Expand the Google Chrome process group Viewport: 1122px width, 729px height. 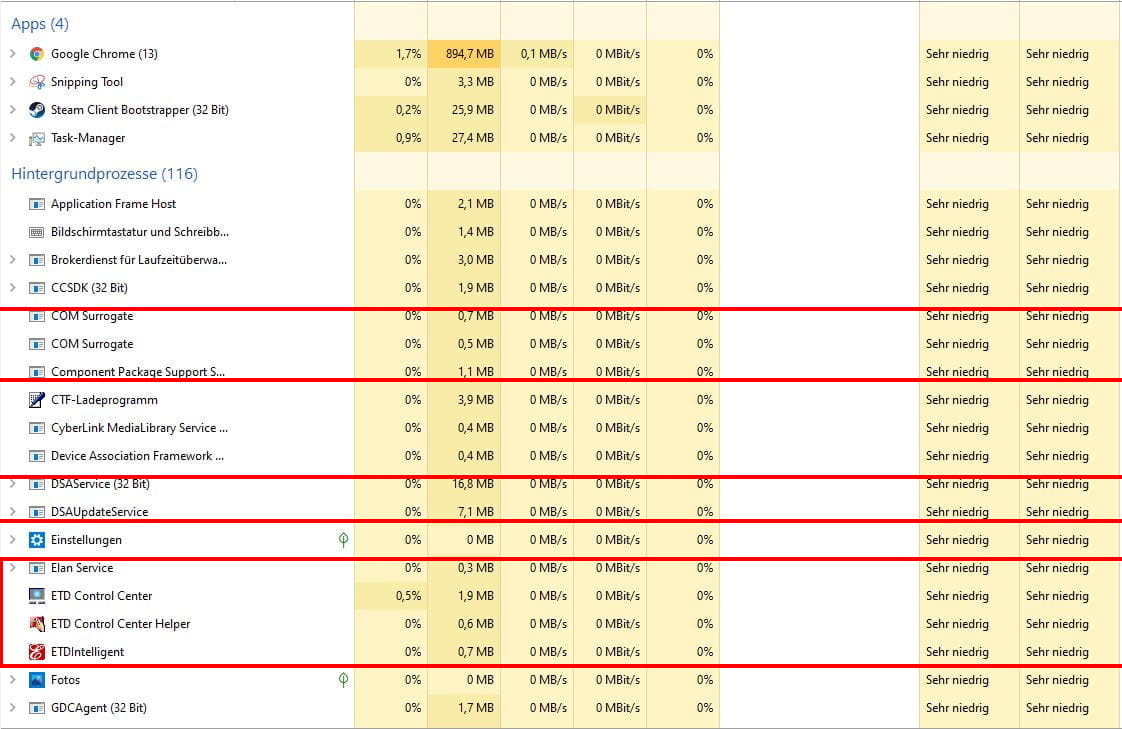point(12,54)
